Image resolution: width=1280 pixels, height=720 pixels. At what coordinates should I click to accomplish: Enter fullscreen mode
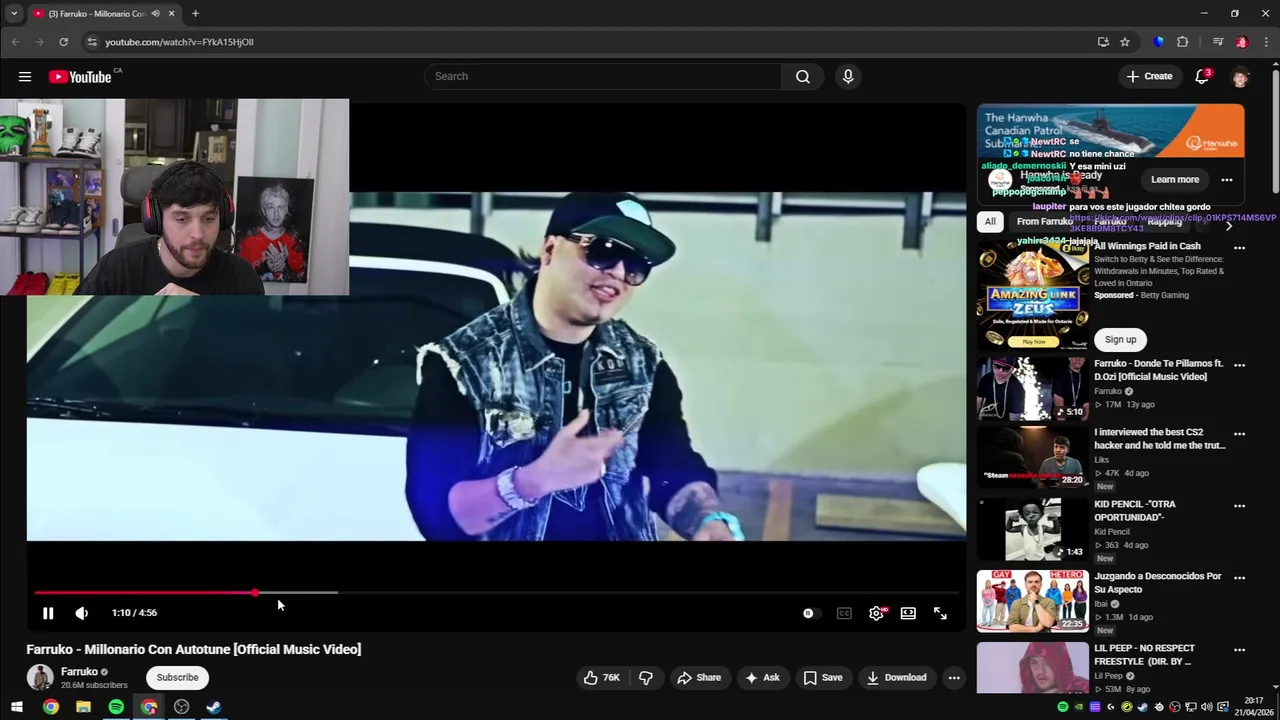(x=940, y=613)
